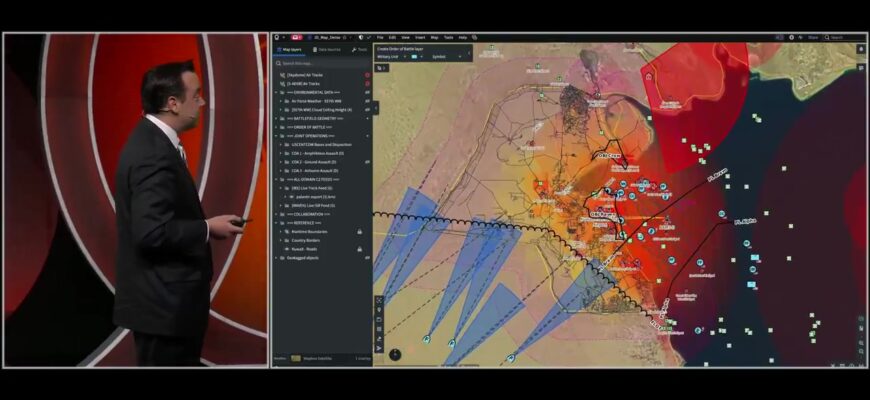Click the top icon in map left toolbar
The image size is (870, 400).
[x=379, y=300]
